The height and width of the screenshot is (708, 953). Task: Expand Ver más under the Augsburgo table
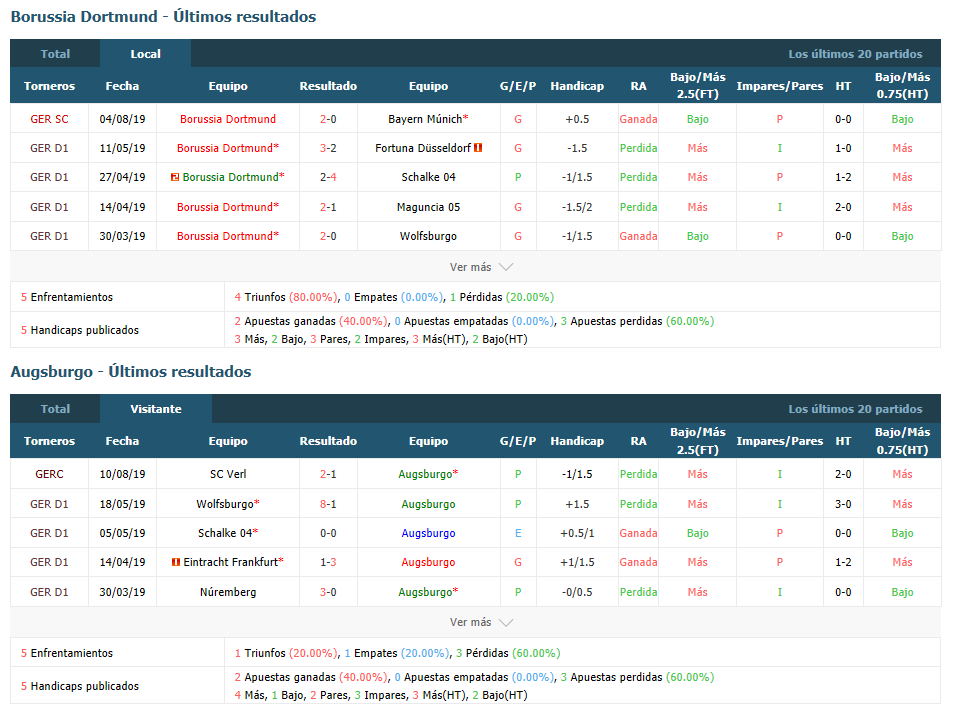481,622
